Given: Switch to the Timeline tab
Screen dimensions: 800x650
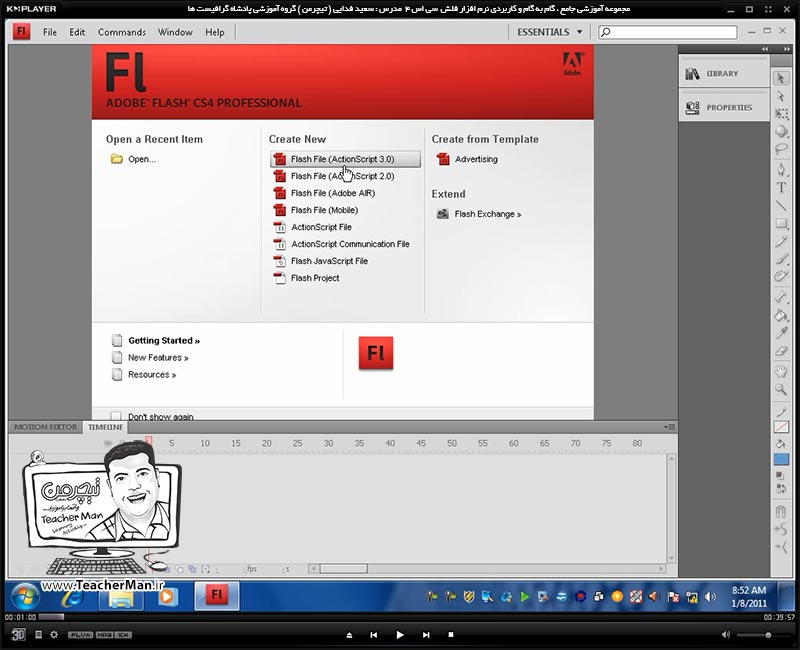Looking at the screenshot, I should (x=105, y=427).
